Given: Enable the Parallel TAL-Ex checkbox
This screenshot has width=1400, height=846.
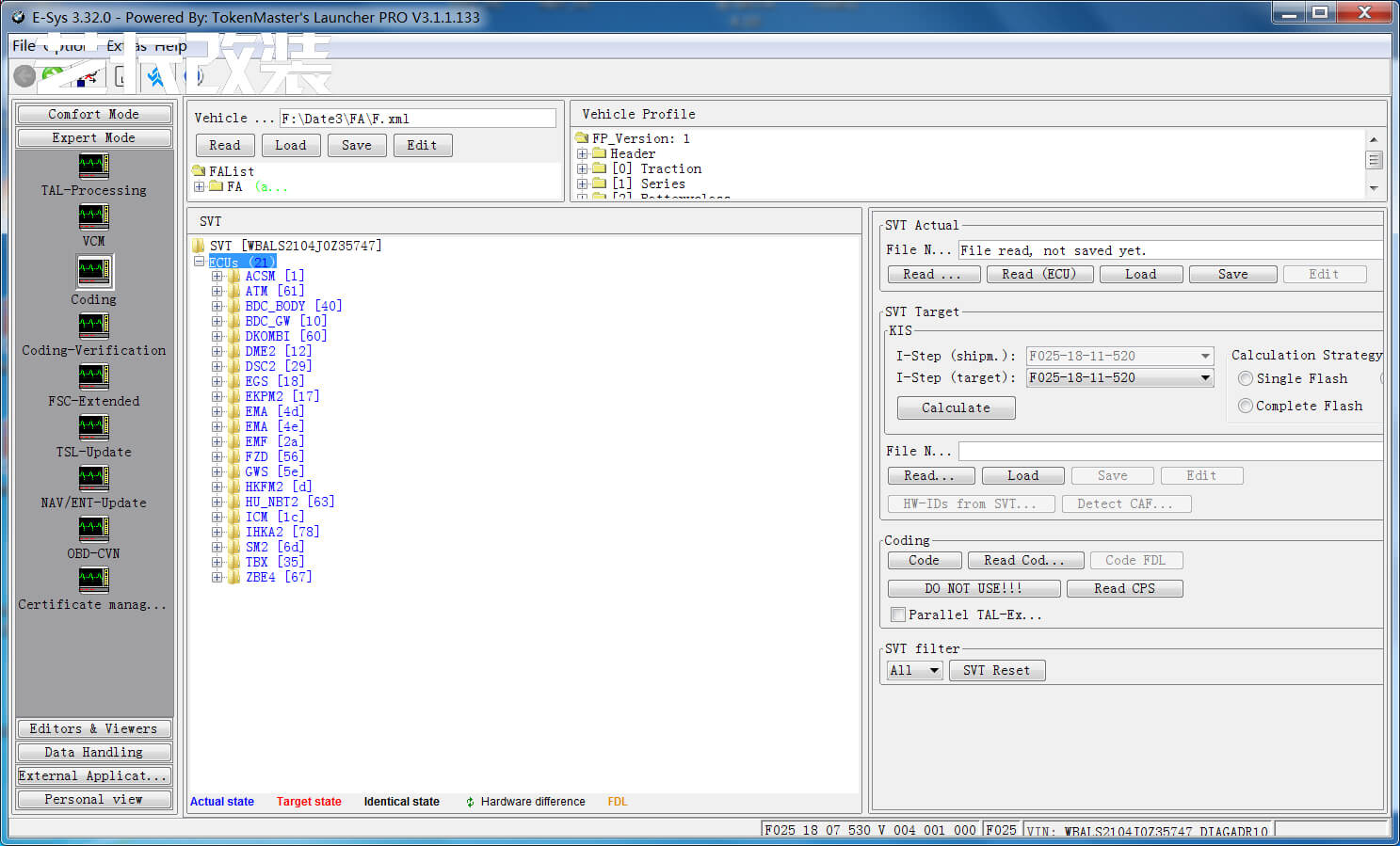Looking at the screenshot, I should (898, 615).
